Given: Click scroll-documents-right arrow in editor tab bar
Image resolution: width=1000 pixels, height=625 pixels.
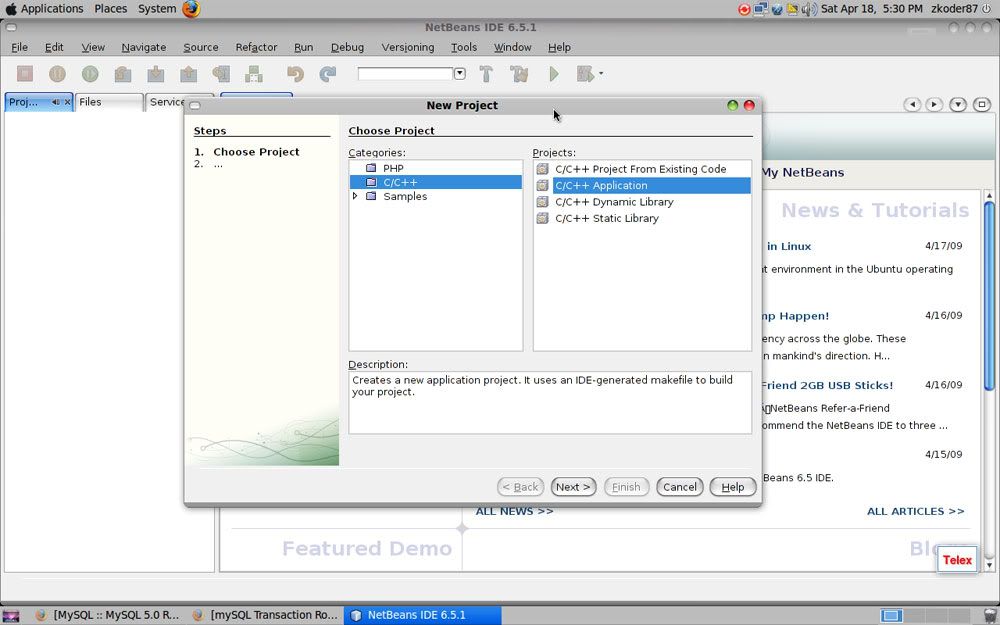Looking at the screenshot, I should (934, 104).
